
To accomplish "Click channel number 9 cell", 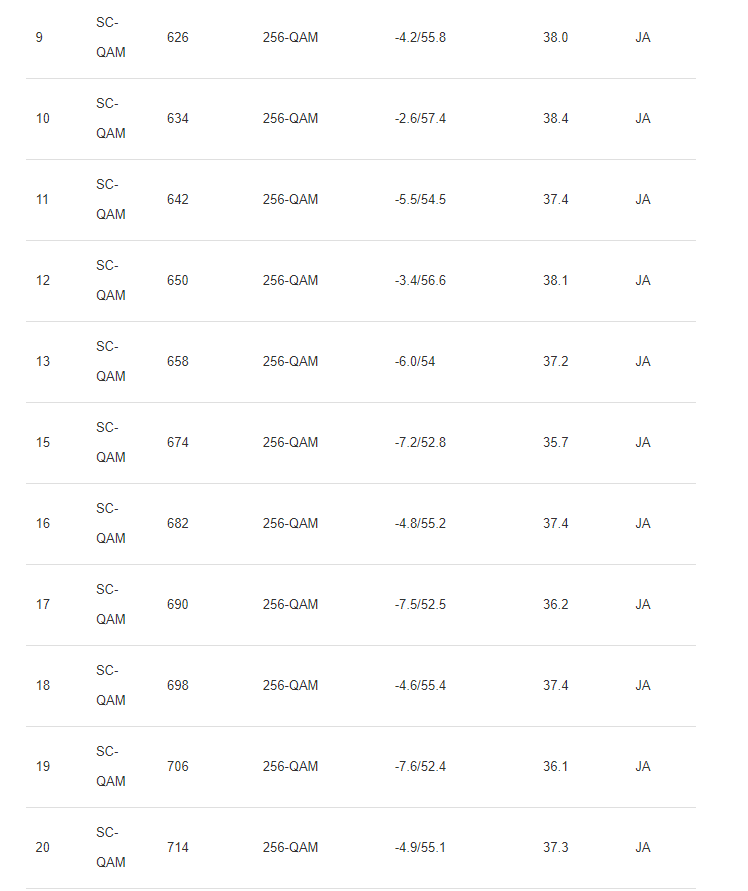I will tap(39, 37).
